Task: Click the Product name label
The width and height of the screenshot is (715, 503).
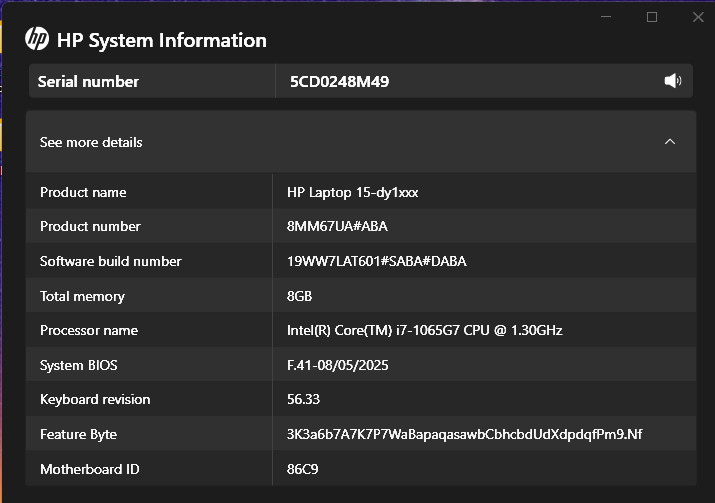Action: [x=83, y=192]
